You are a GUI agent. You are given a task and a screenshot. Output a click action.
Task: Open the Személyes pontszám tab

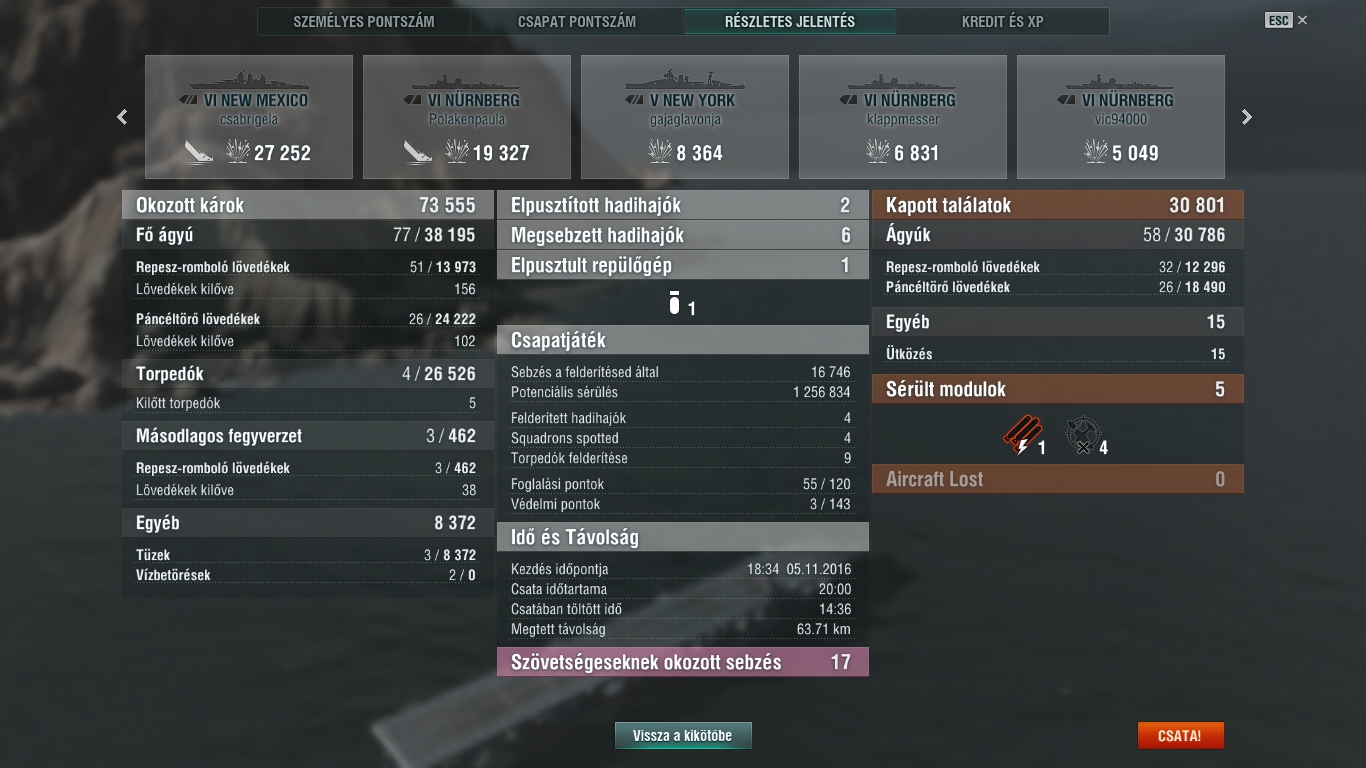pos(364,21)
